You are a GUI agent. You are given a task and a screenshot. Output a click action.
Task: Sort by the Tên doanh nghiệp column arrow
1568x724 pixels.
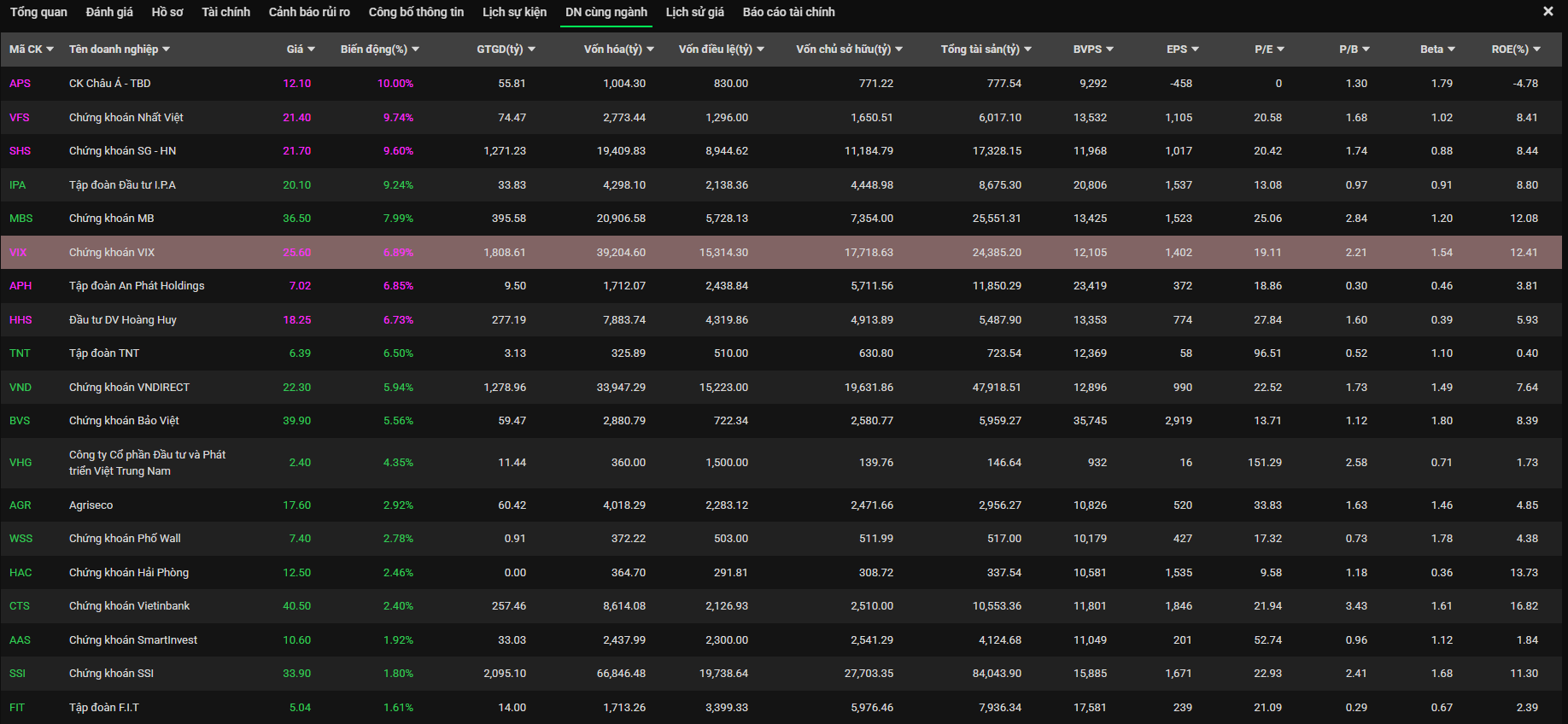pos(166,50)
